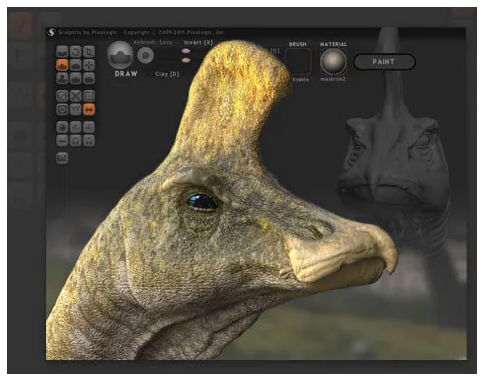Open the Options icon below the tool grid
This screenshot has height=381, width=486.
62,158
